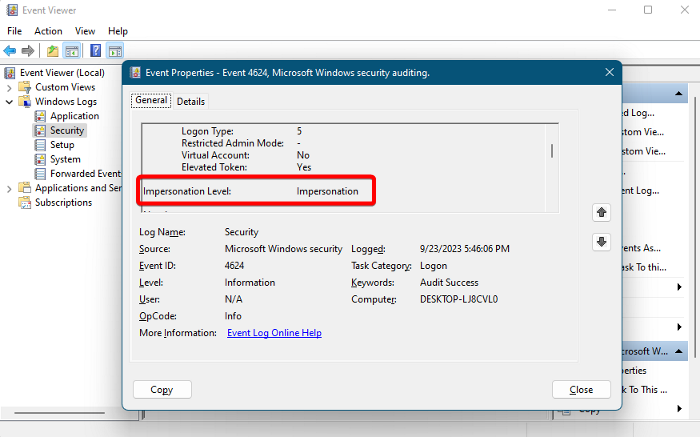Click the Event Properties dialog title icon

click(135, 72)
